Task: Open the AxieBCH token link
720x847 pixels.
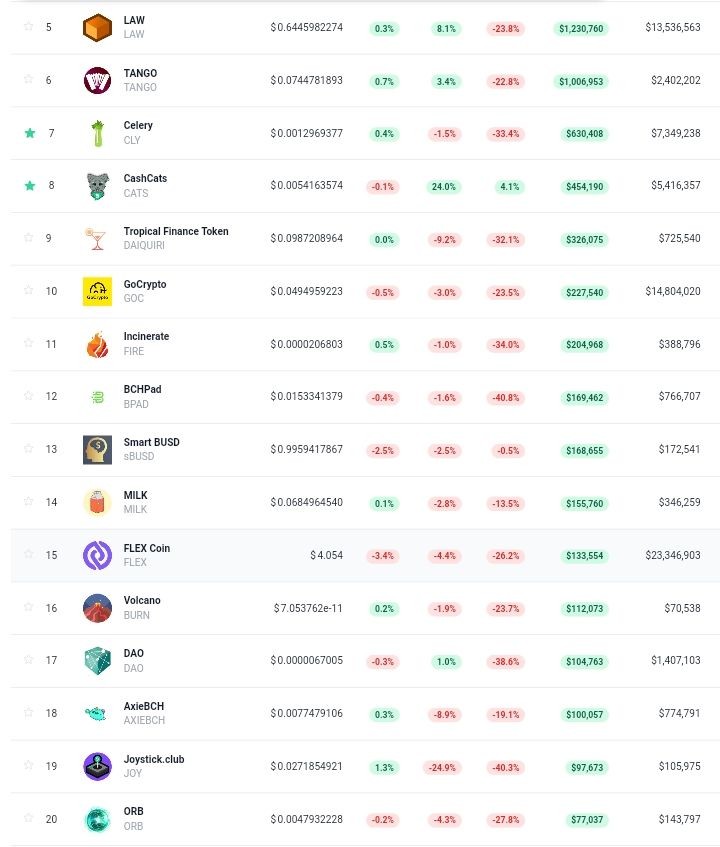Action: point(144,706)
